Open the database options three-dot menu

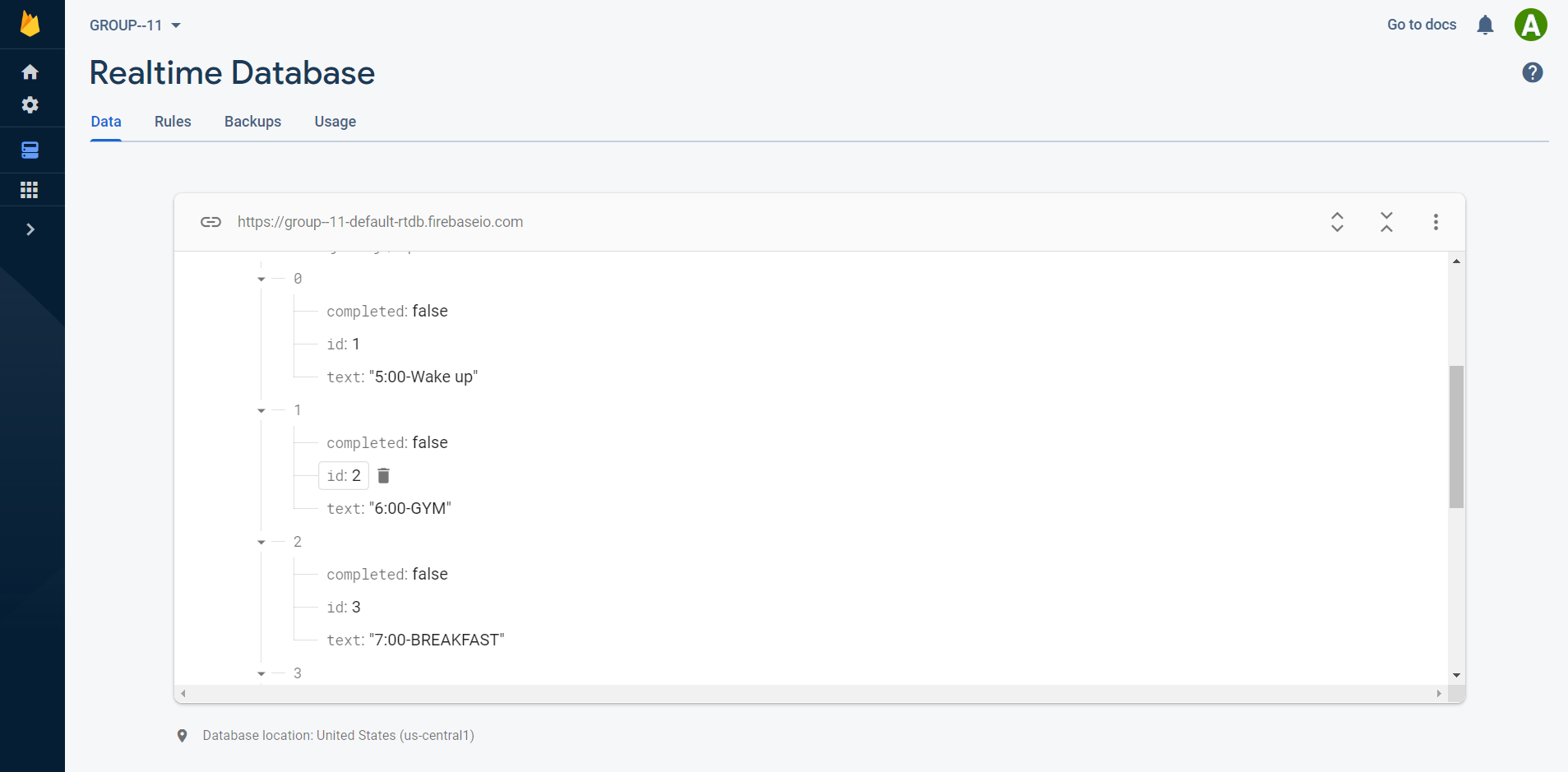tap(1436, 221)
